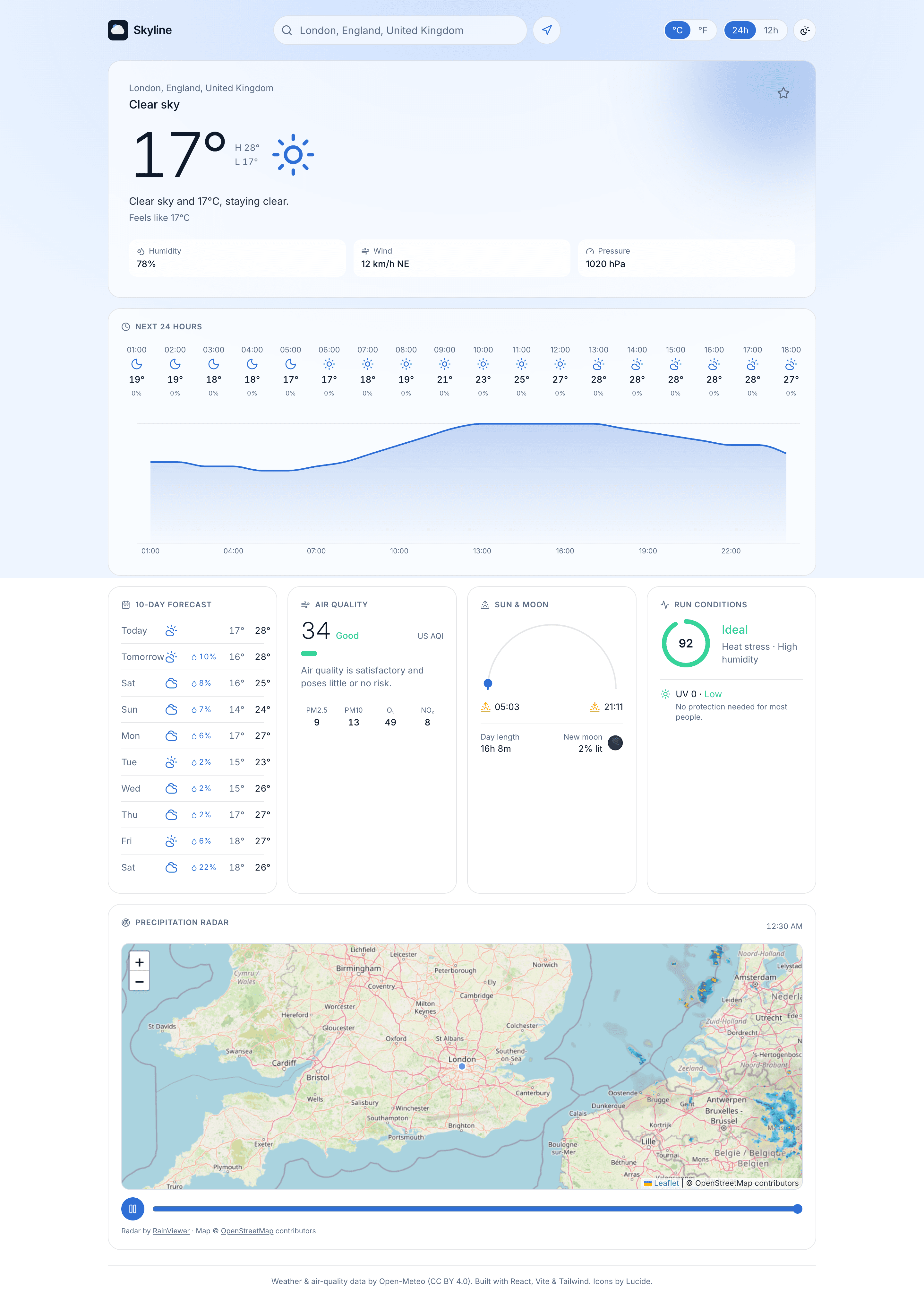Zoom out on the radar map
The width and height of the screenshot is (924, 1302).
[x=139, y=982]
